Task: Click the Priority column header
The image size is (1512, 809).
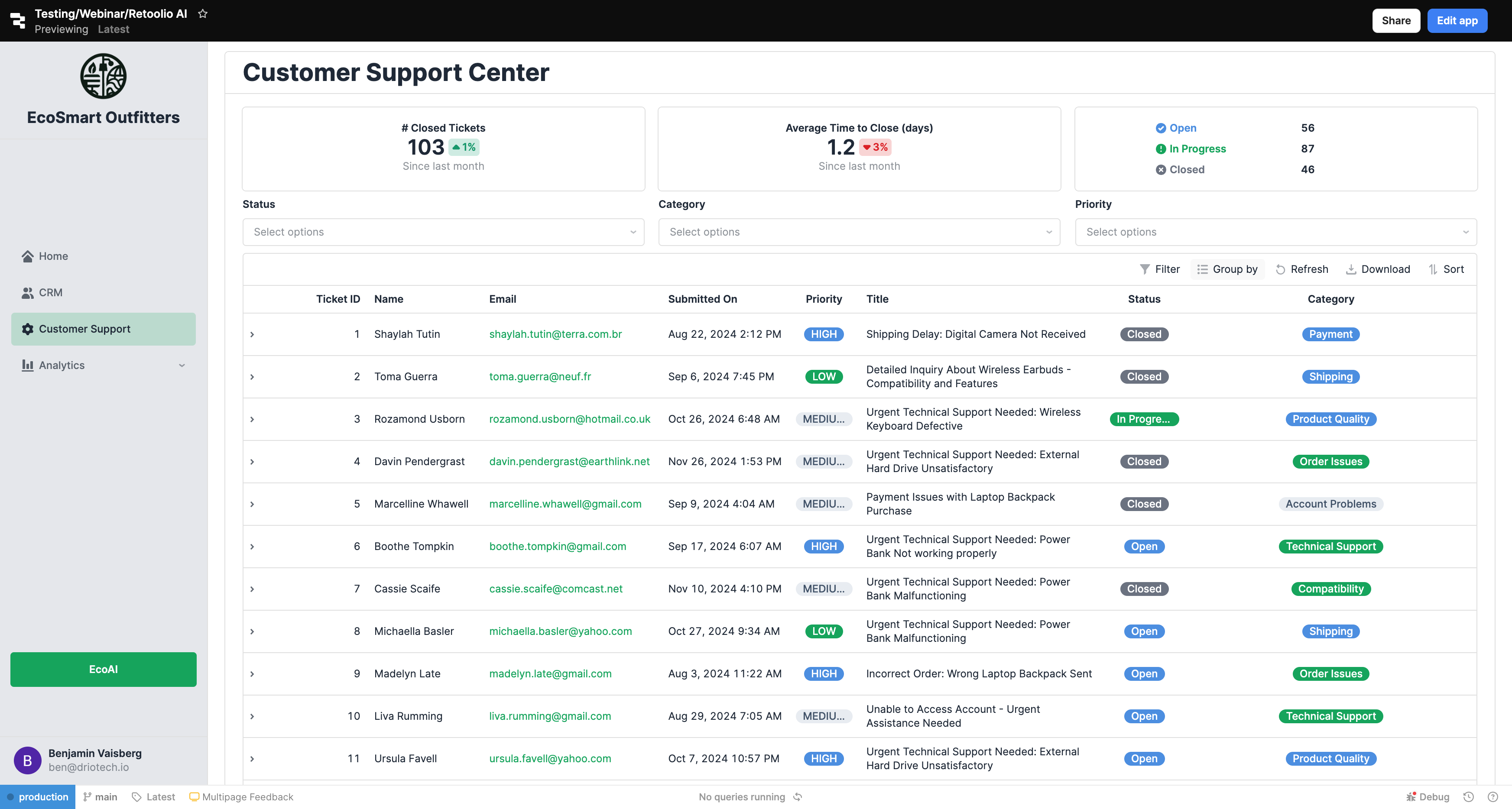Action: 824,299
